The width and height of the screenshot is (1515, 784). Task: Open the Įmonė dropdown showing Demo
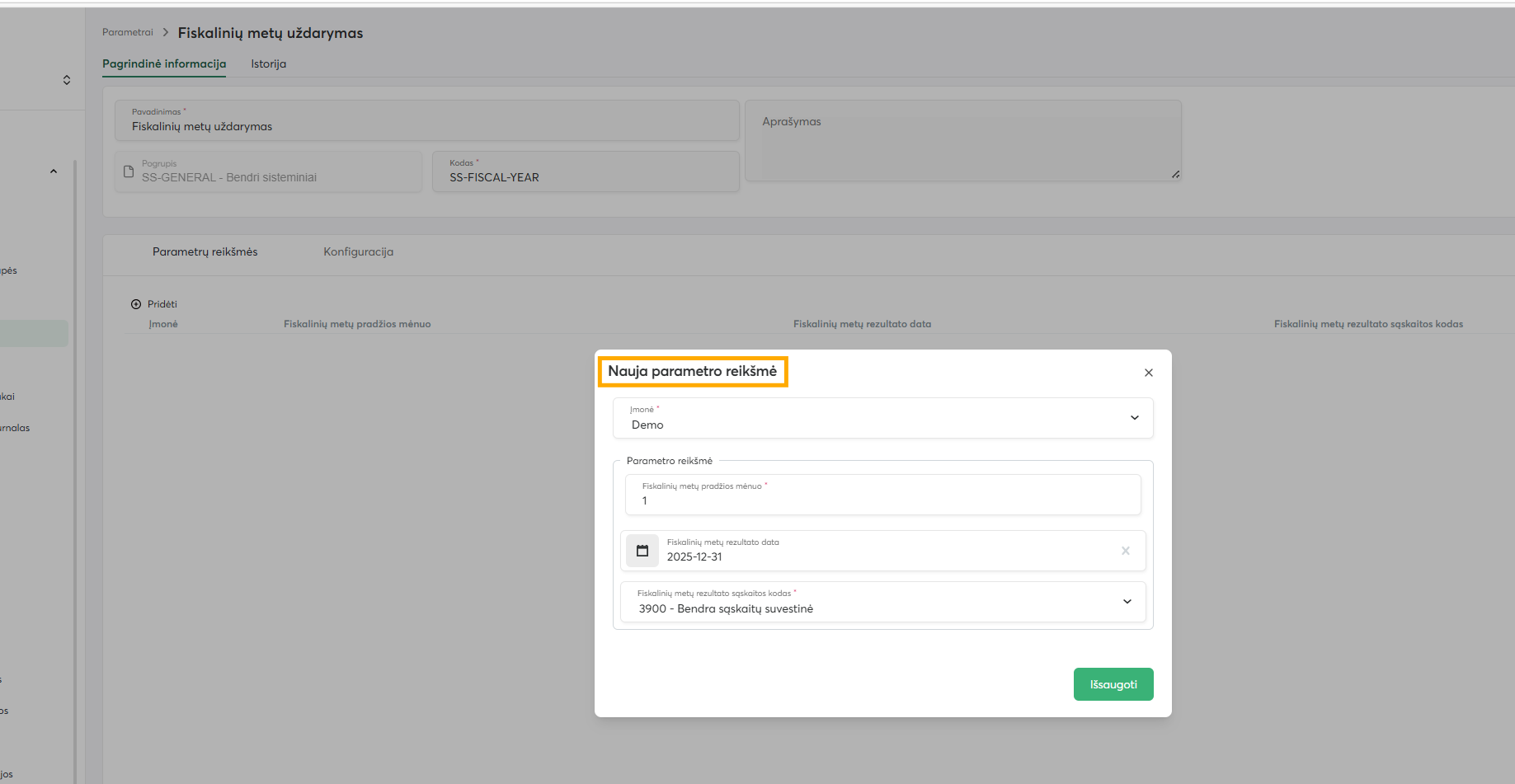coord(882,418)
